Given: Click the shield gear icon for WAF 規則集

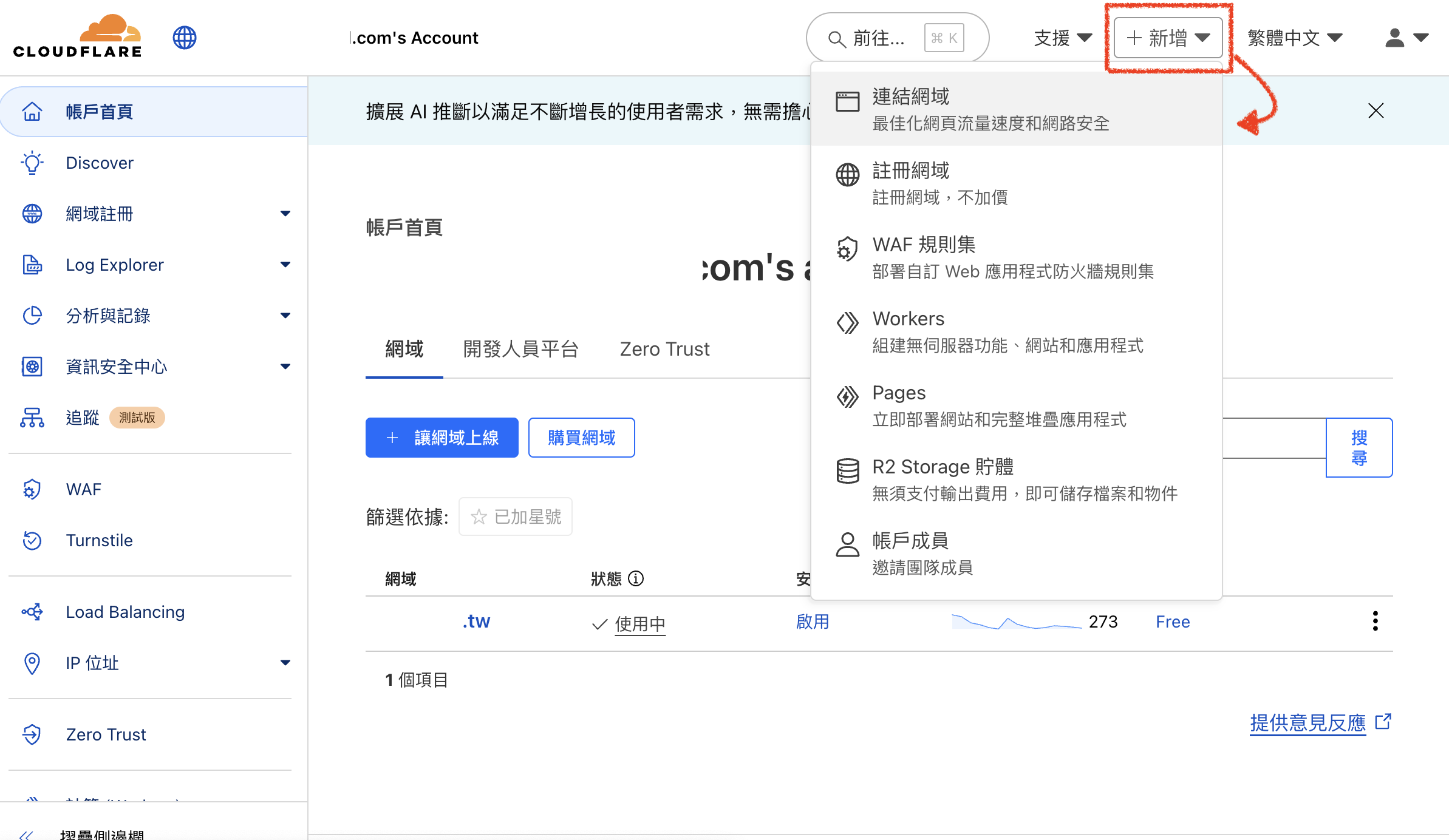Looking at the screenshot, I should tap(847, 249).
